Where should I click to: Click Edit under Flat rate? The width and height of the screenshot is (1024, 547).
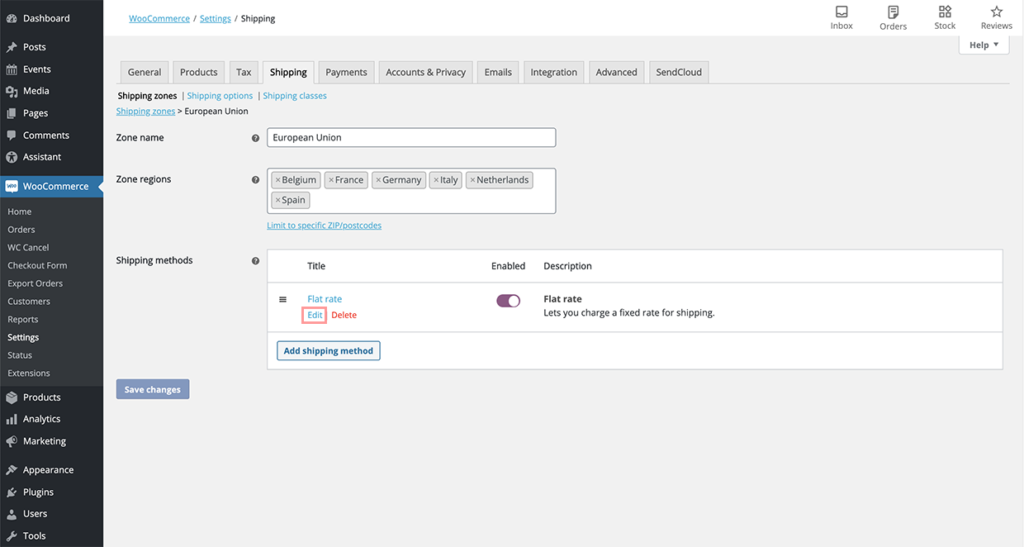click(315, 315)
